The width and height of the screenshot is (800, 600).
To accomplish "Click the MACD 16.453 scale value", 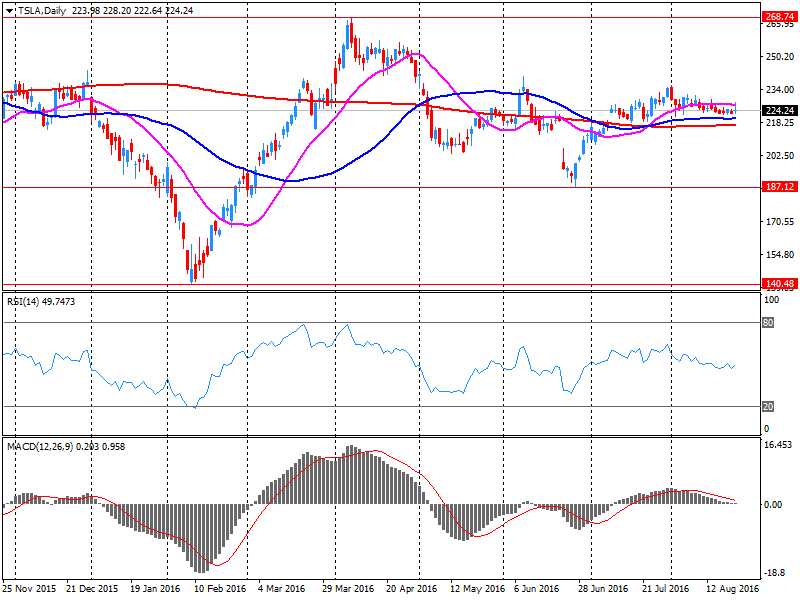I will (778, 445).
